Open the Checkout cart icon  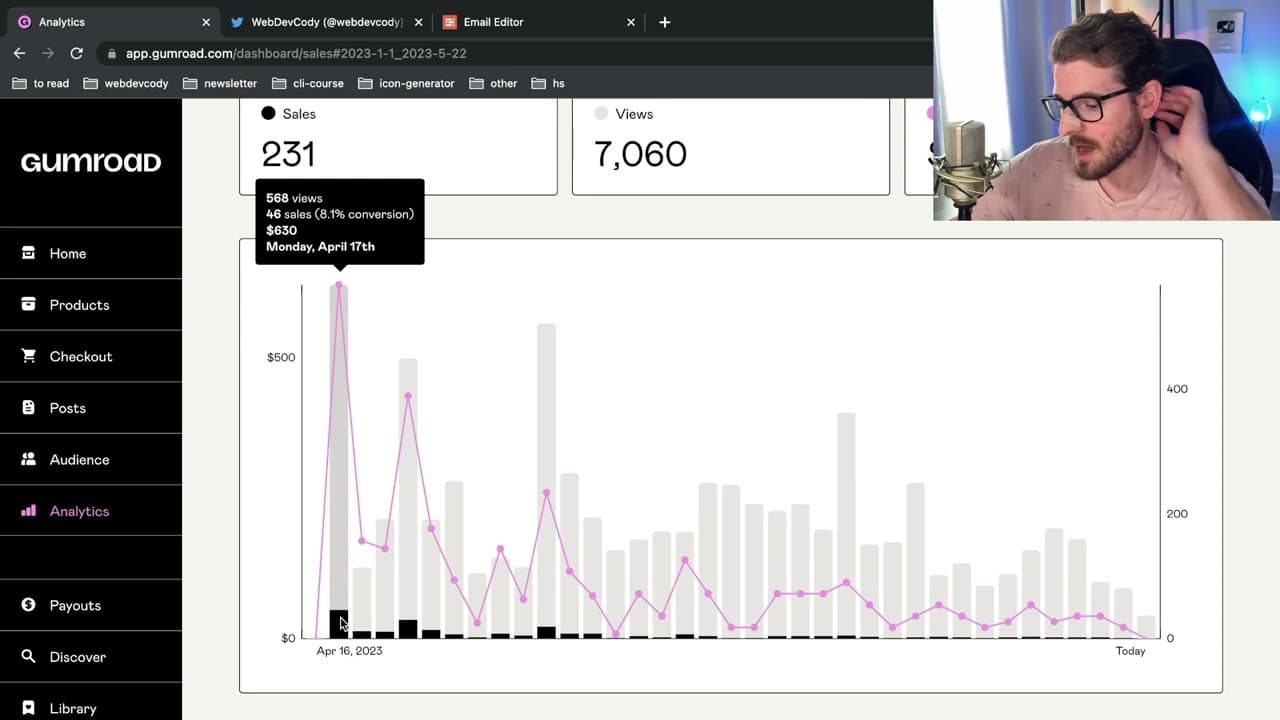coord(29,356)
